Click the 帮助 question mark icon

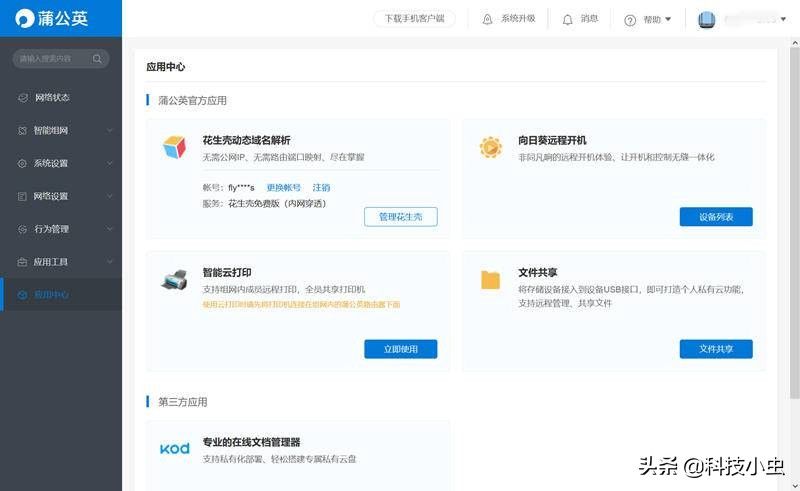point(630,20)
